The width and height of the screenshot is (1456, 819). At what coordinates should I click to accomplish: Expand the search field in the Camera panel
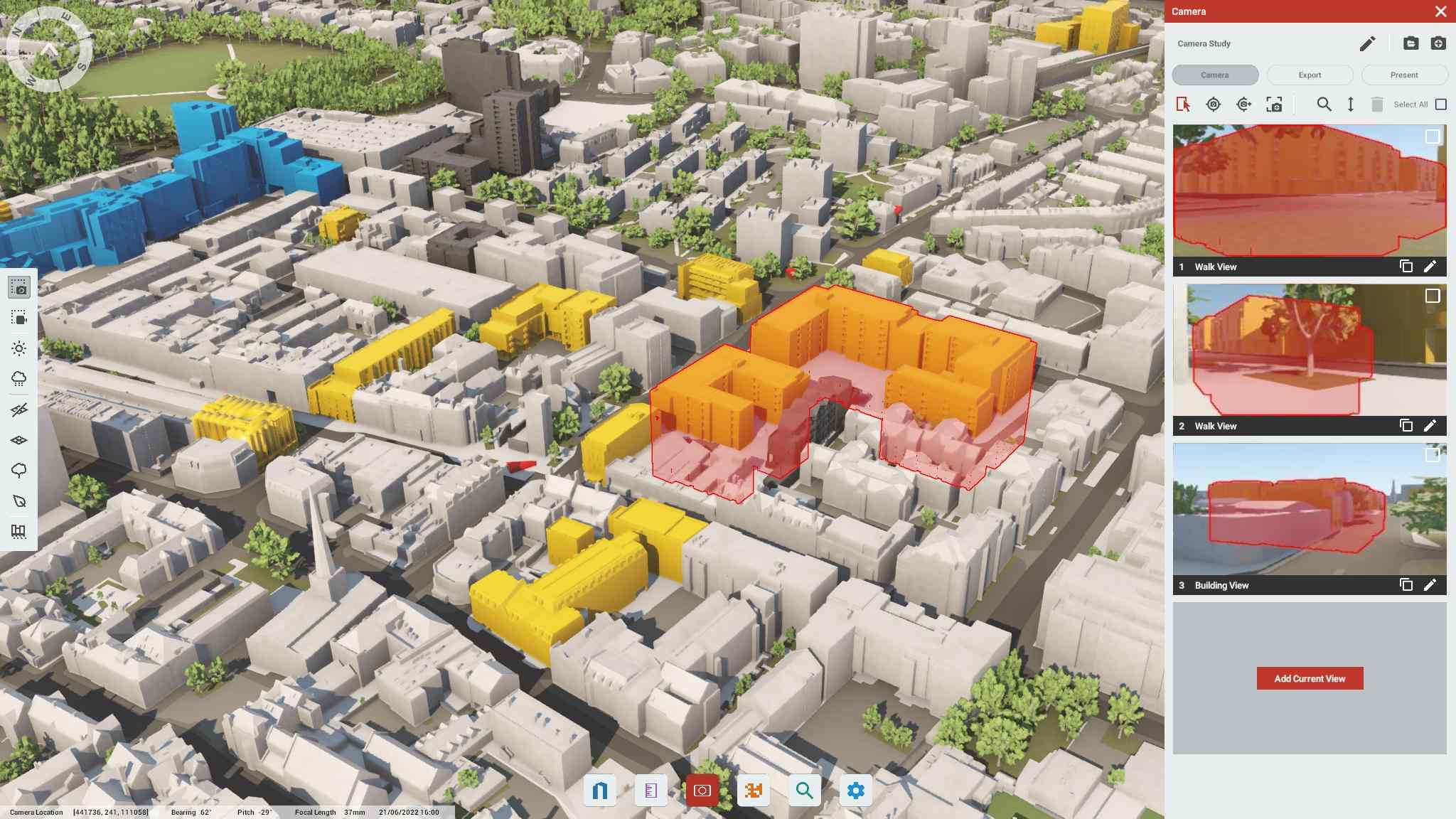point(1324,104)
